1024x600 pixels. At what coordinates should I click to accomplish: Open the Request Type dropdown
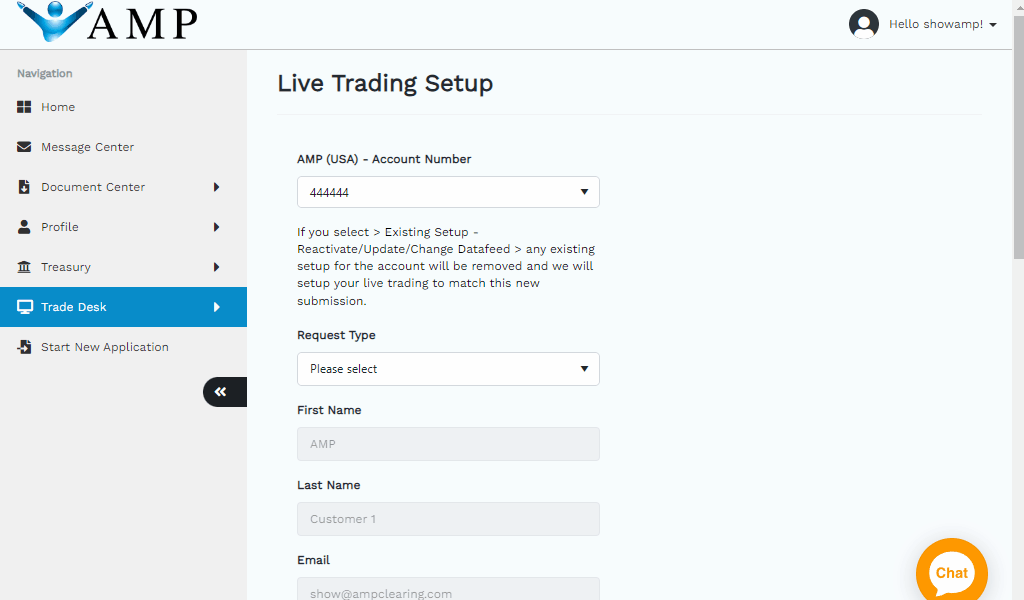448,369
